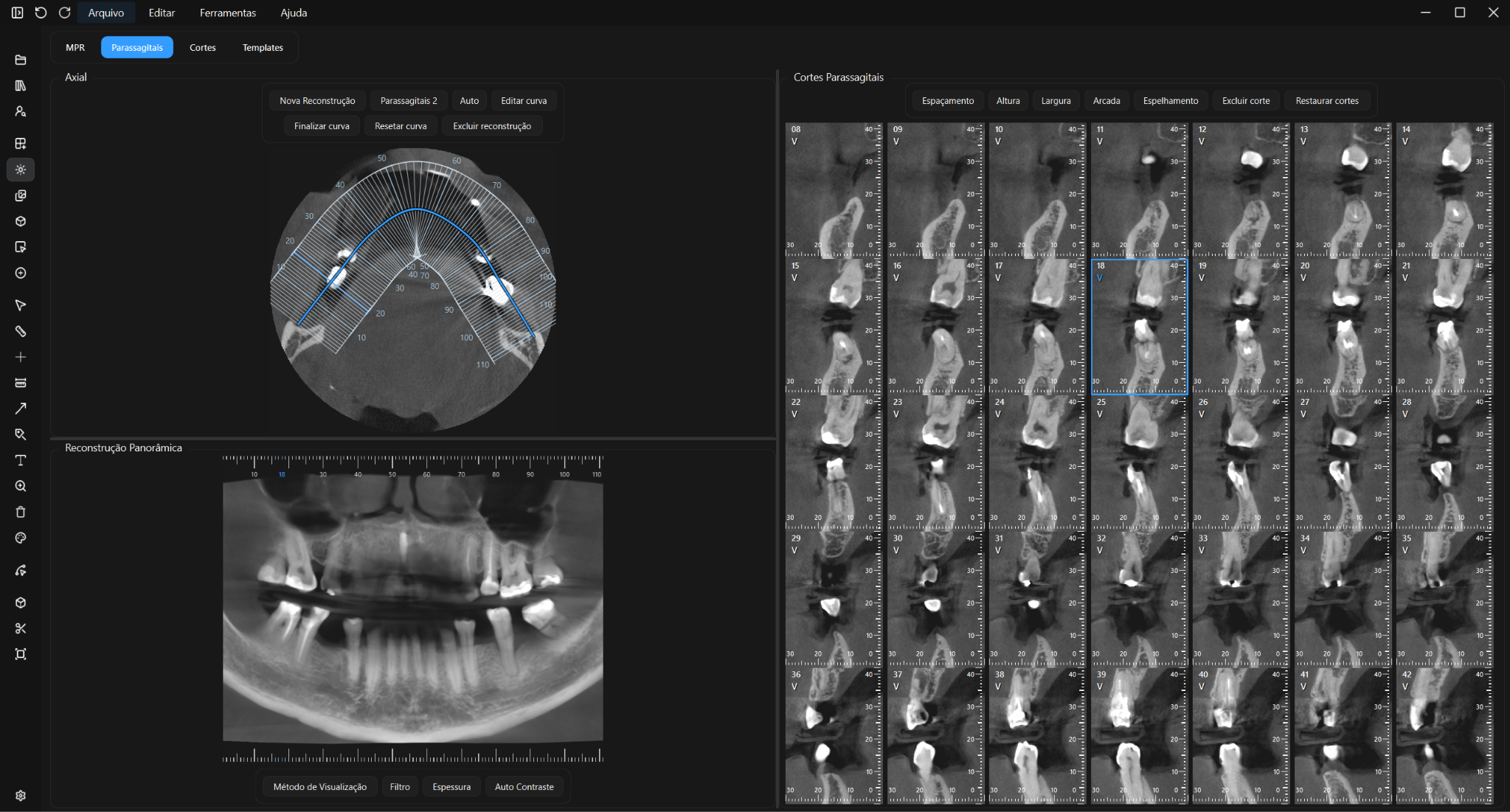Switch to the MPR tab
Screen dimensions: 1510x812
pos(75,47)
